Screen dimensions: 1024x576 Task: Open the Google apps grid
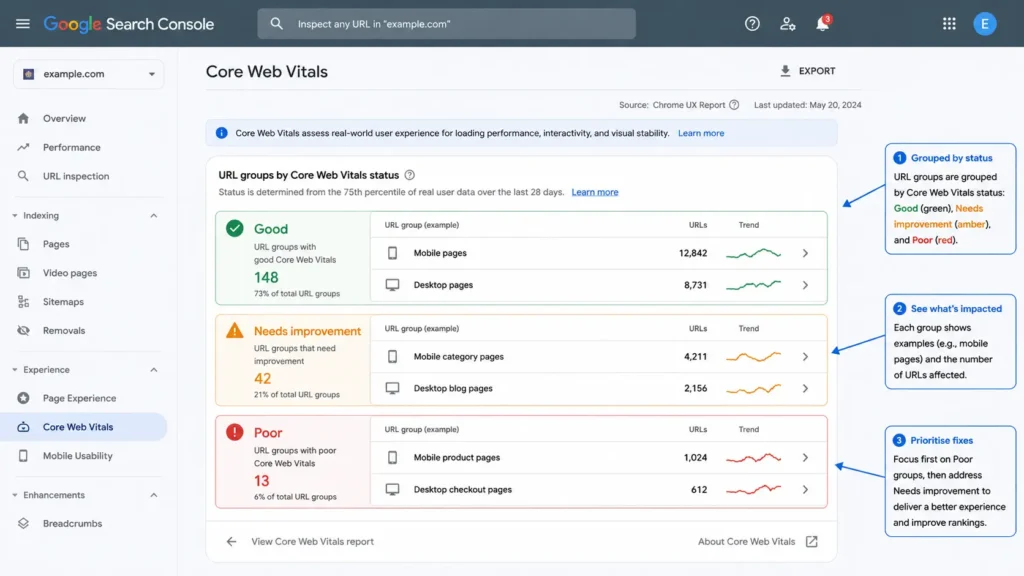point(949,24)
